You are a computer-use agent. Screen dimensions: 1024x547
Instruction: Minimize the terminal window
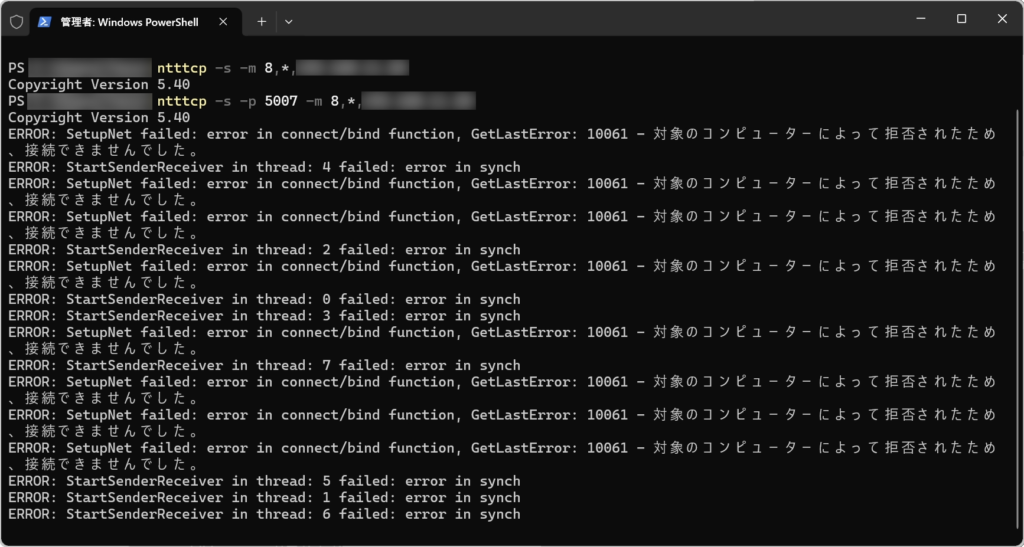[x=921, y=20]
